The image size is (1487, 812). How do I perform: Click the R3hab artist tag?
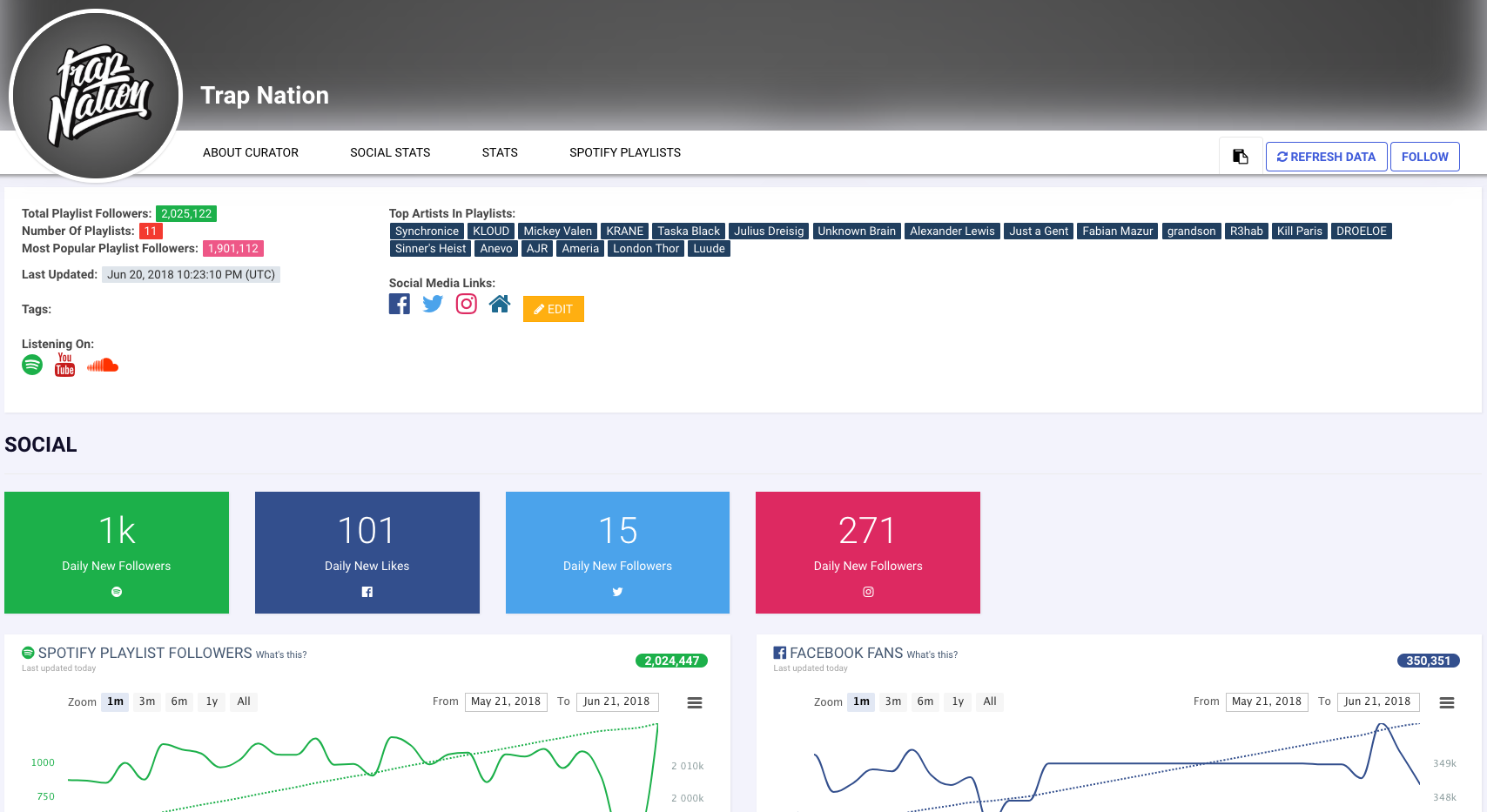1247,231
